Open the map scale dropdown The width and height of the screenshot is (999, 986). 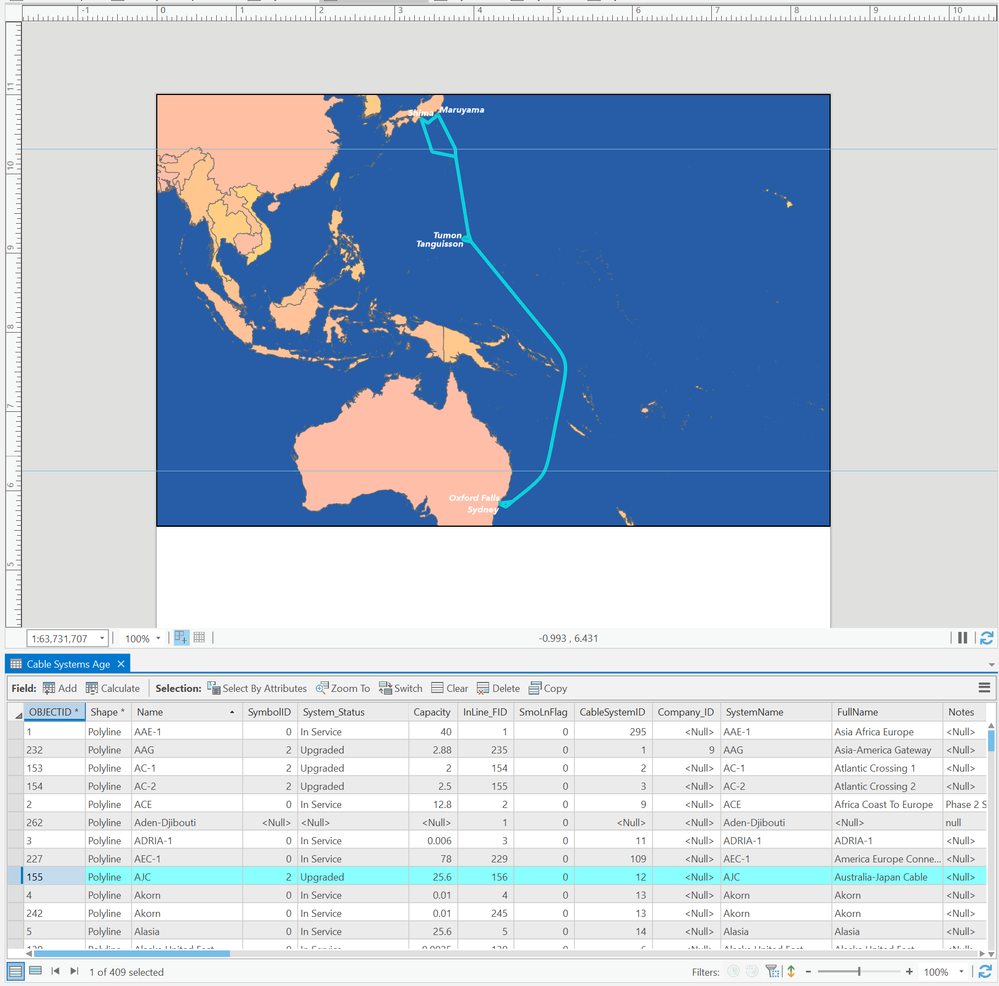pos(102,639)
